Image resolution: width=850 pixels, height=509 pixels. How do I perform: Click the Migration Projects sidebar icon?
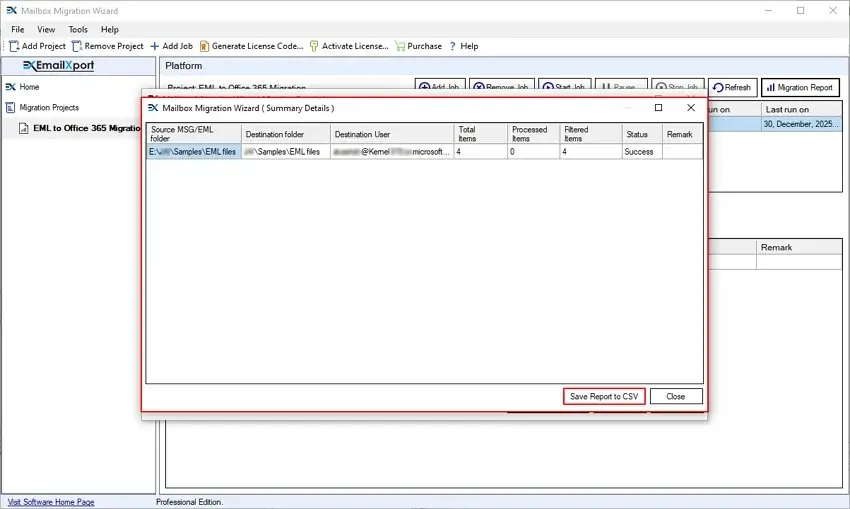pos(10,107)
